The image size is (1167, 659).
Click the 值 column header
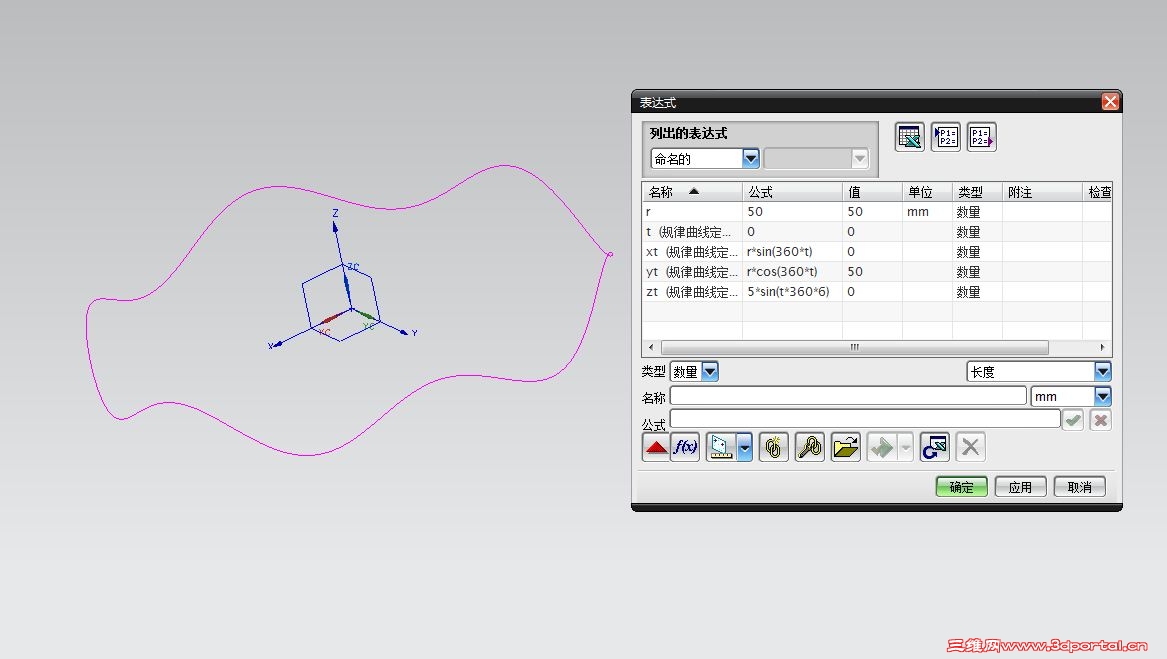coord(872,192)
